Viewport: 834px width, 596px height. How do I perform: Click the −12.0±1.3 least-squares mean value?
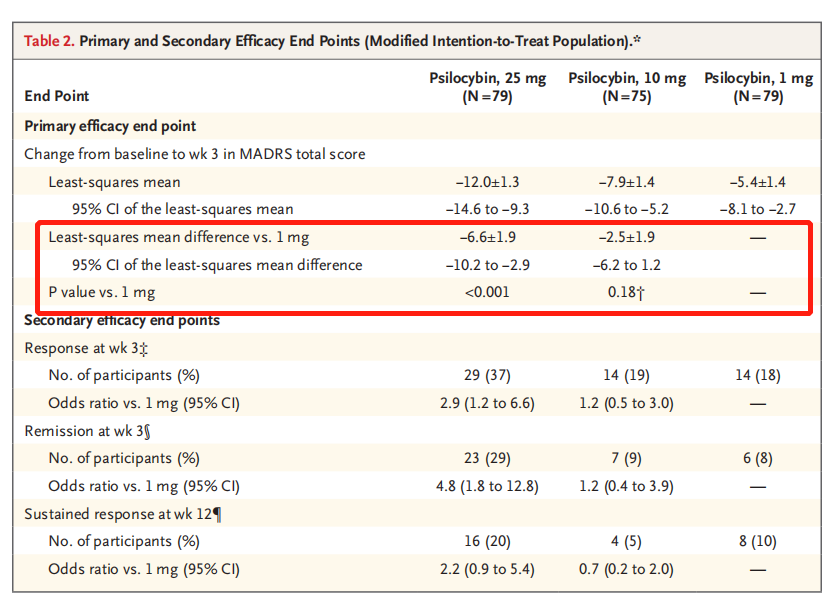click(487, 182)
